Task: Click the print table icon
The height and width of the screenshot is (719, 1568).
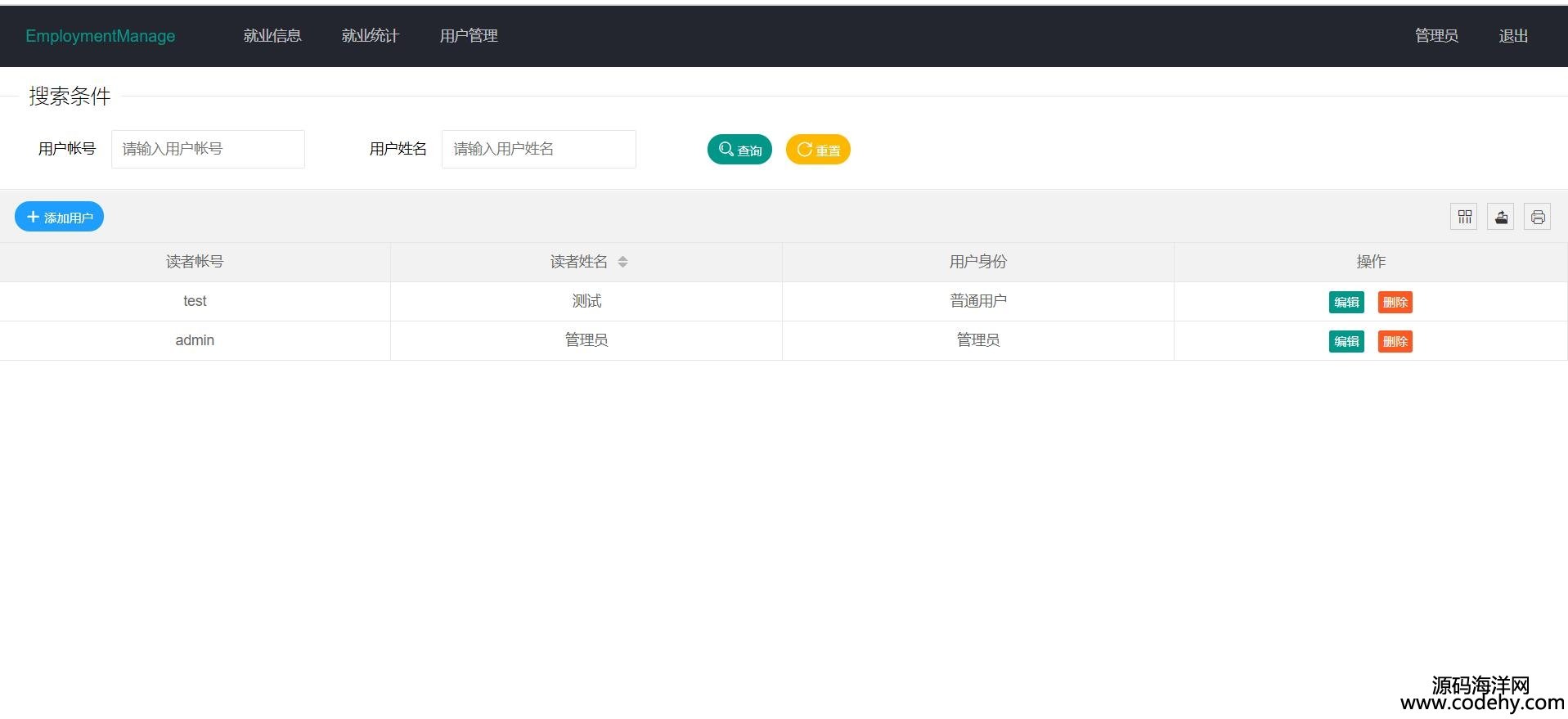Action: click(x=1537, y=217)
